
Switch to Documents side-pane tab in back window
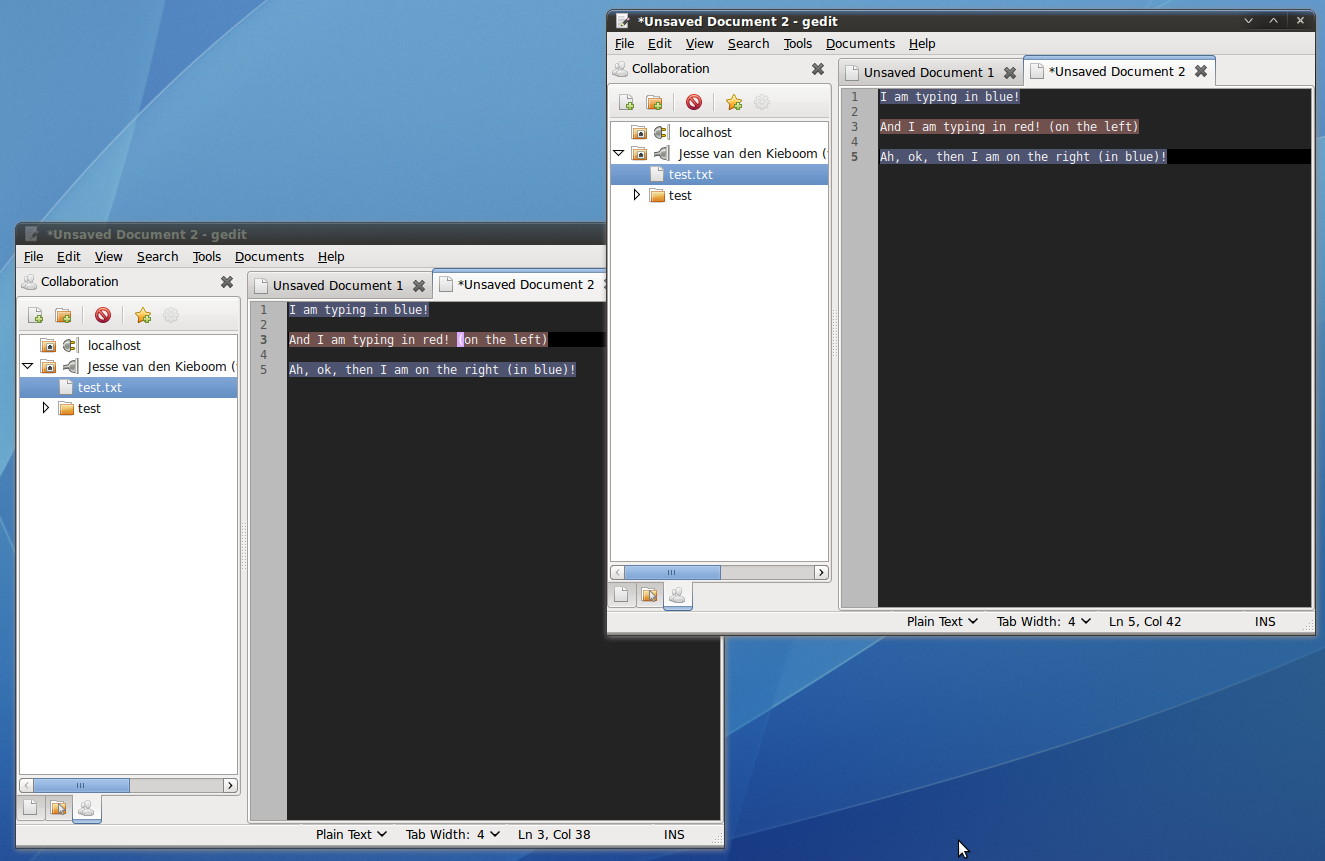click(30, 808)
